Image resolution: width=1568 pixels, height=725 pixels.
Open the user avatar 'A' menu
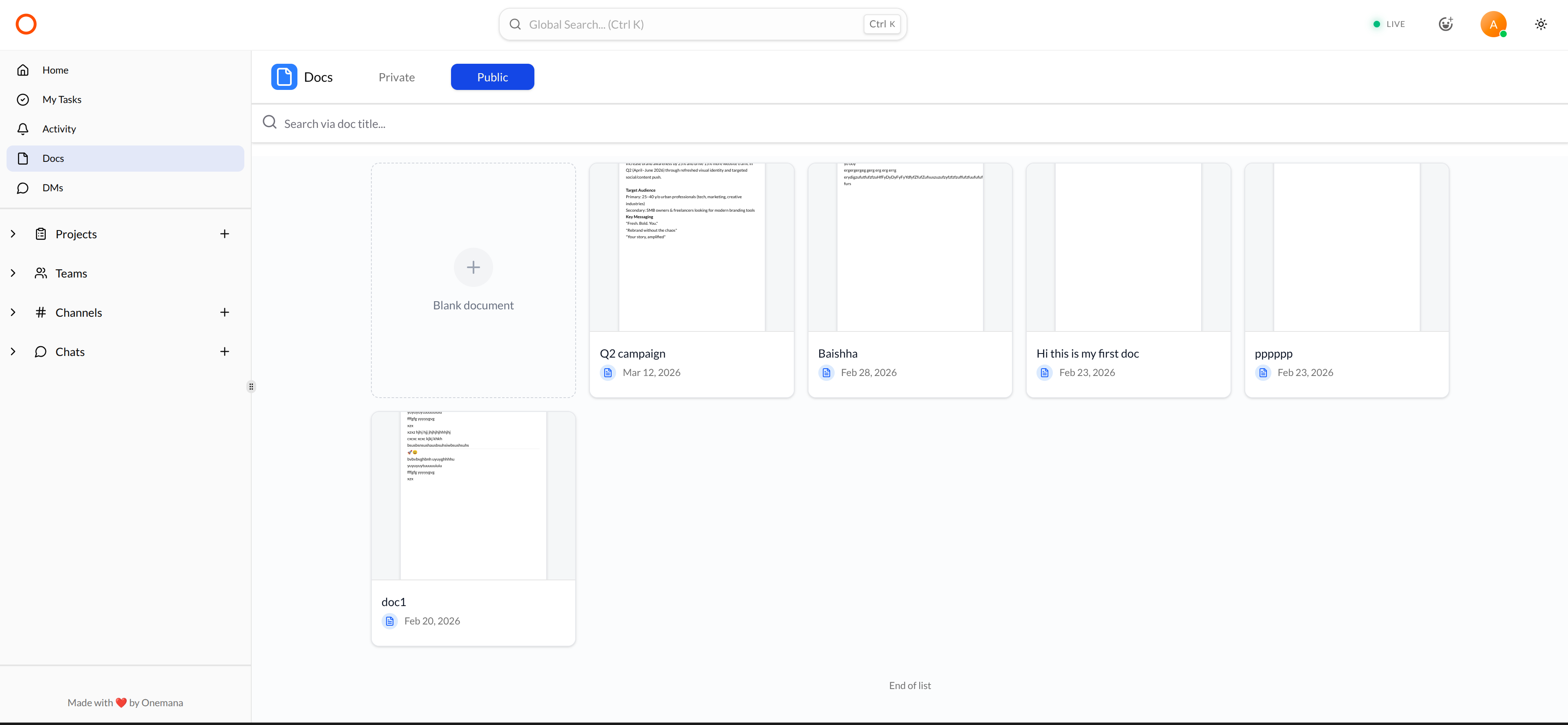point(1493,25)
